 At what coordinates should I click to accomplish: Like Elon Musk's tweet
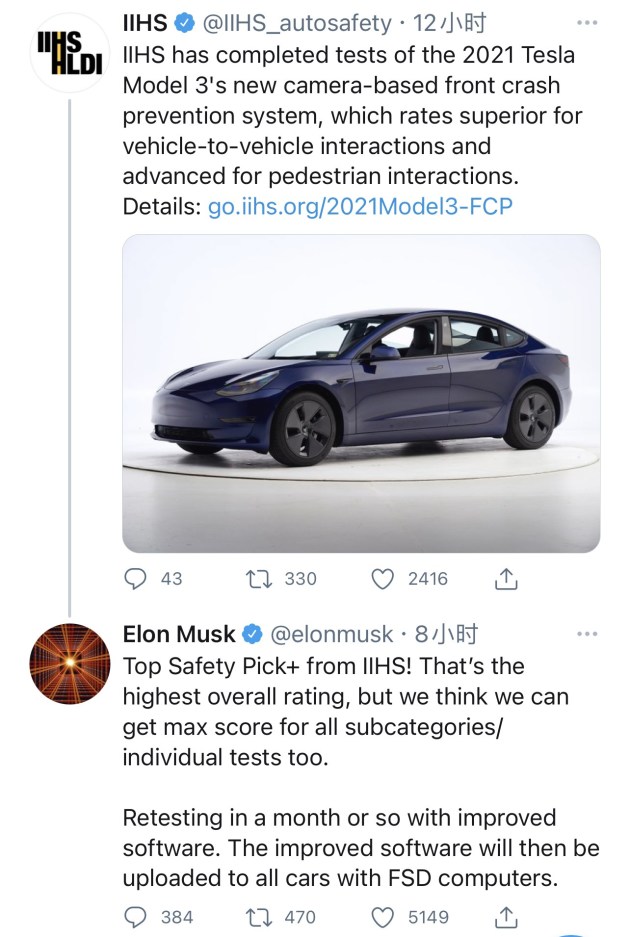(x=383, y=916)
